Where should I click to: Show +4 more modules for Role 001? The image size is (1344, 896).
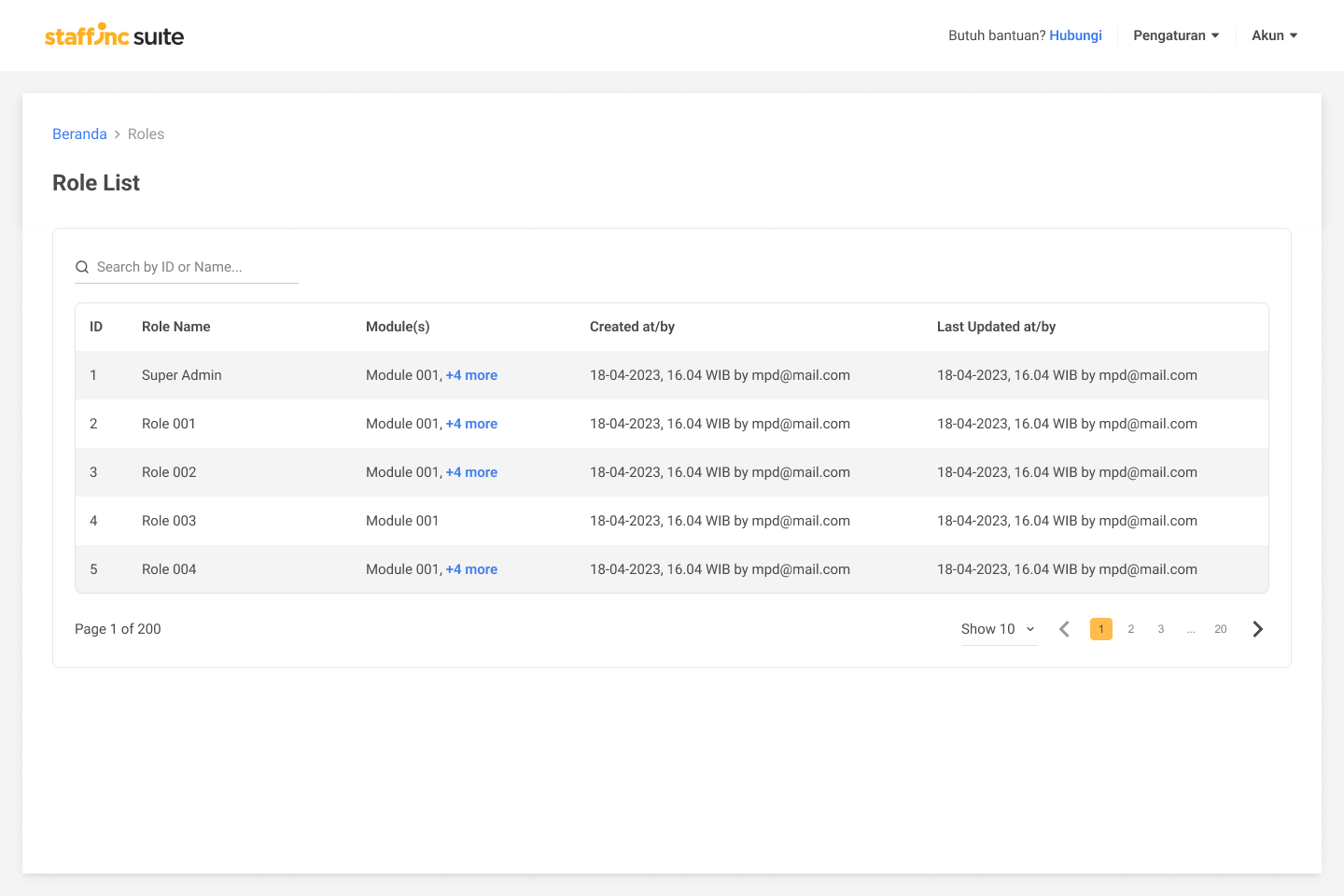(471, 424)
